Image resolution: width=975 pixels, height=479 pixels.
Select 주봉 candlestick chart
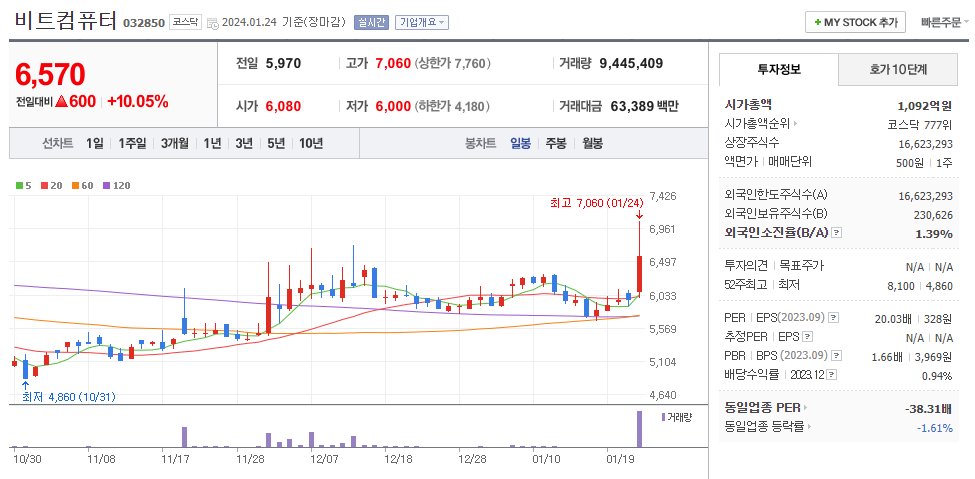[x=556, y=144]
